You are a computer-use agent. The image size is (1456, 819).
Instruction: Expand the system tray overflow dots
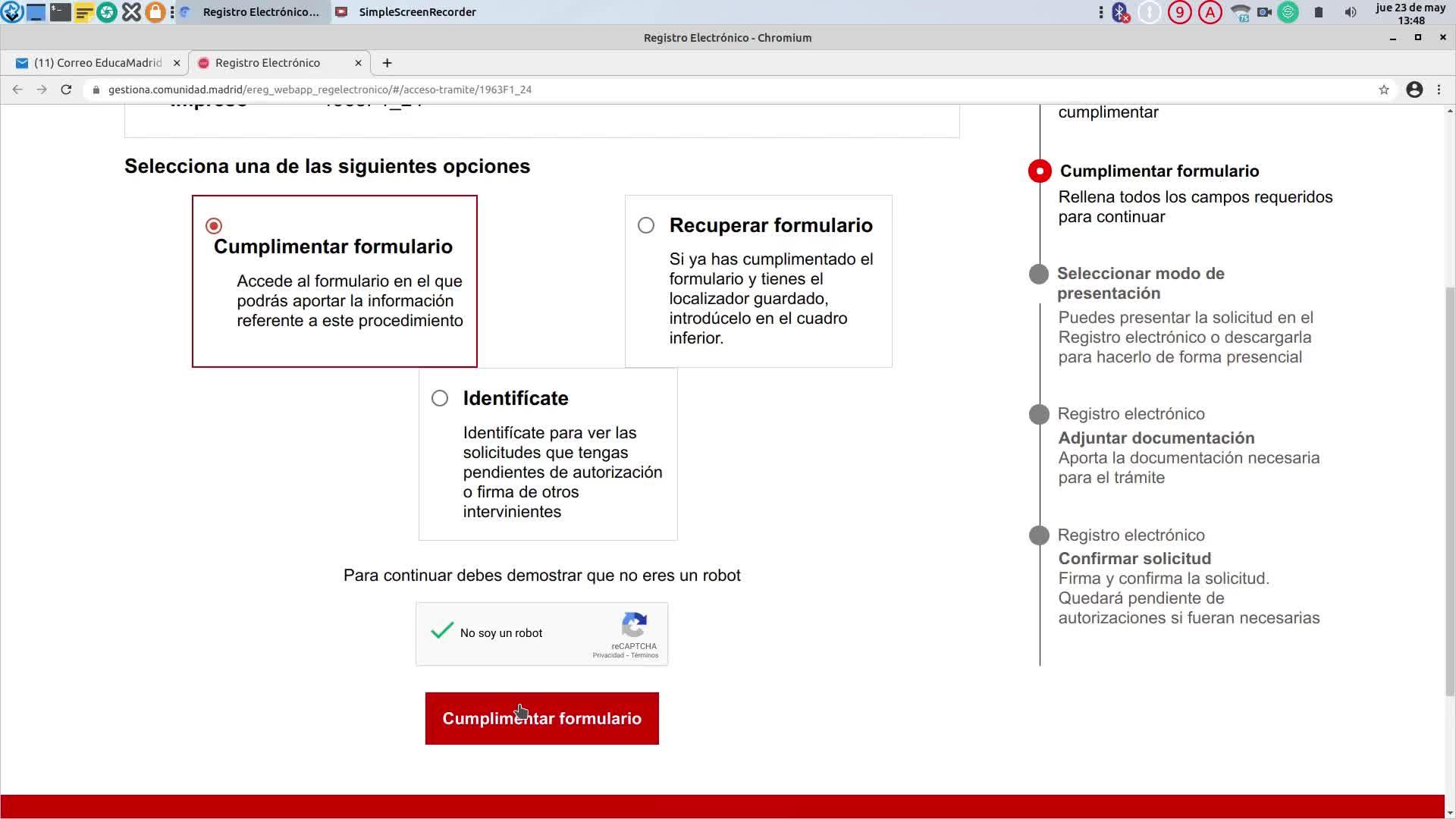pos(1100,12)
